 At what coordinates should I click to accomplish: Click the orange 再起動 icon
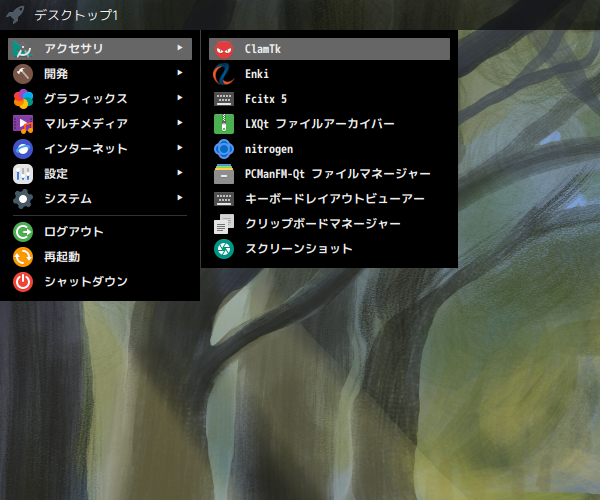click(23, 257)
